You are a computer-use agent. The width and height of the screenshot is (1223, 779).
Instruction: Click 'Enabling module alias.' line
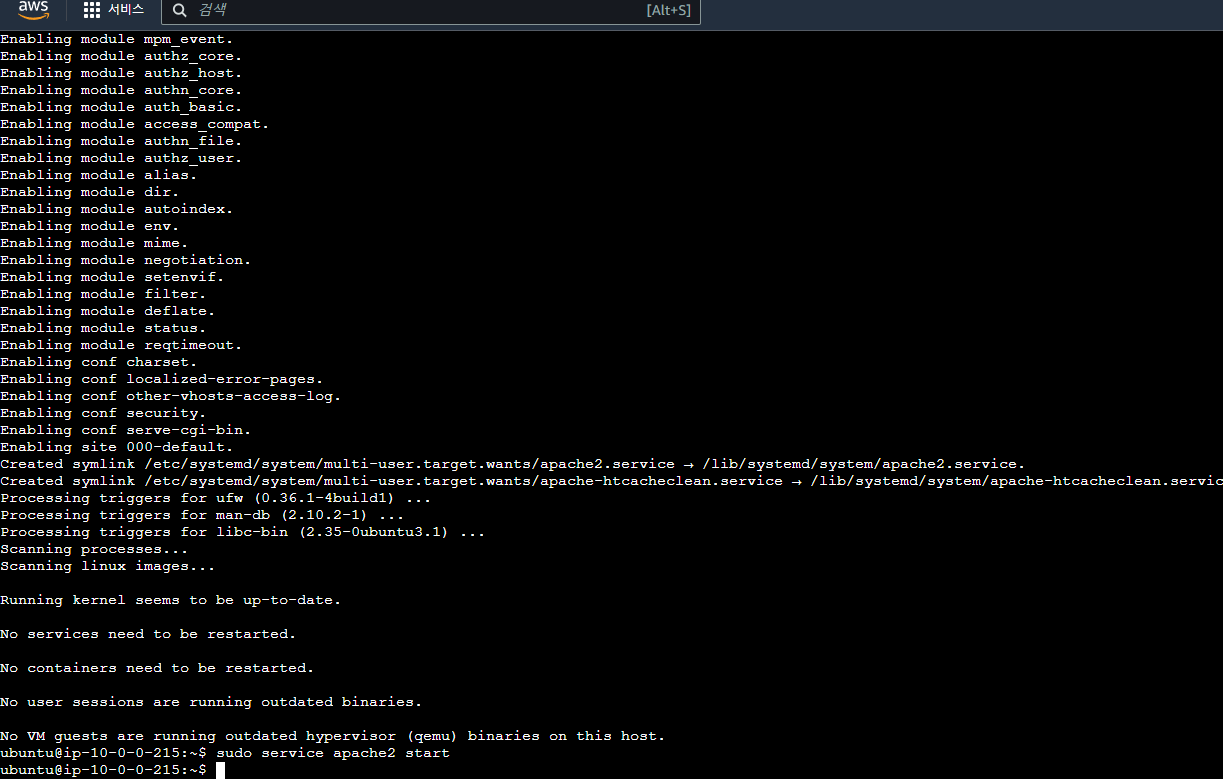tap(99, 175)
